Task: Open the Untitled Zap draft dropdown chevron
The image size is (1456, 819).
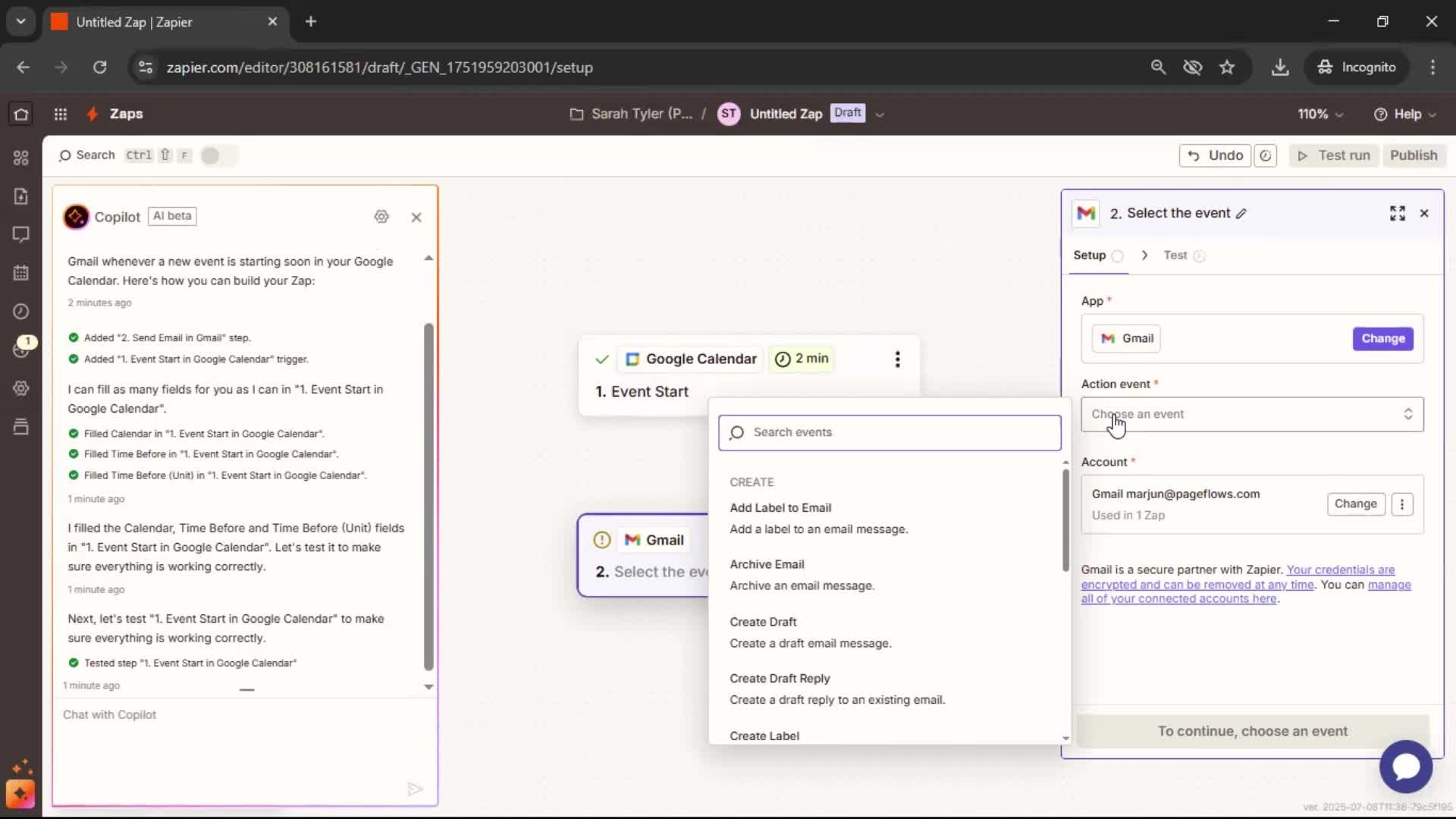Action: (880, 115)
